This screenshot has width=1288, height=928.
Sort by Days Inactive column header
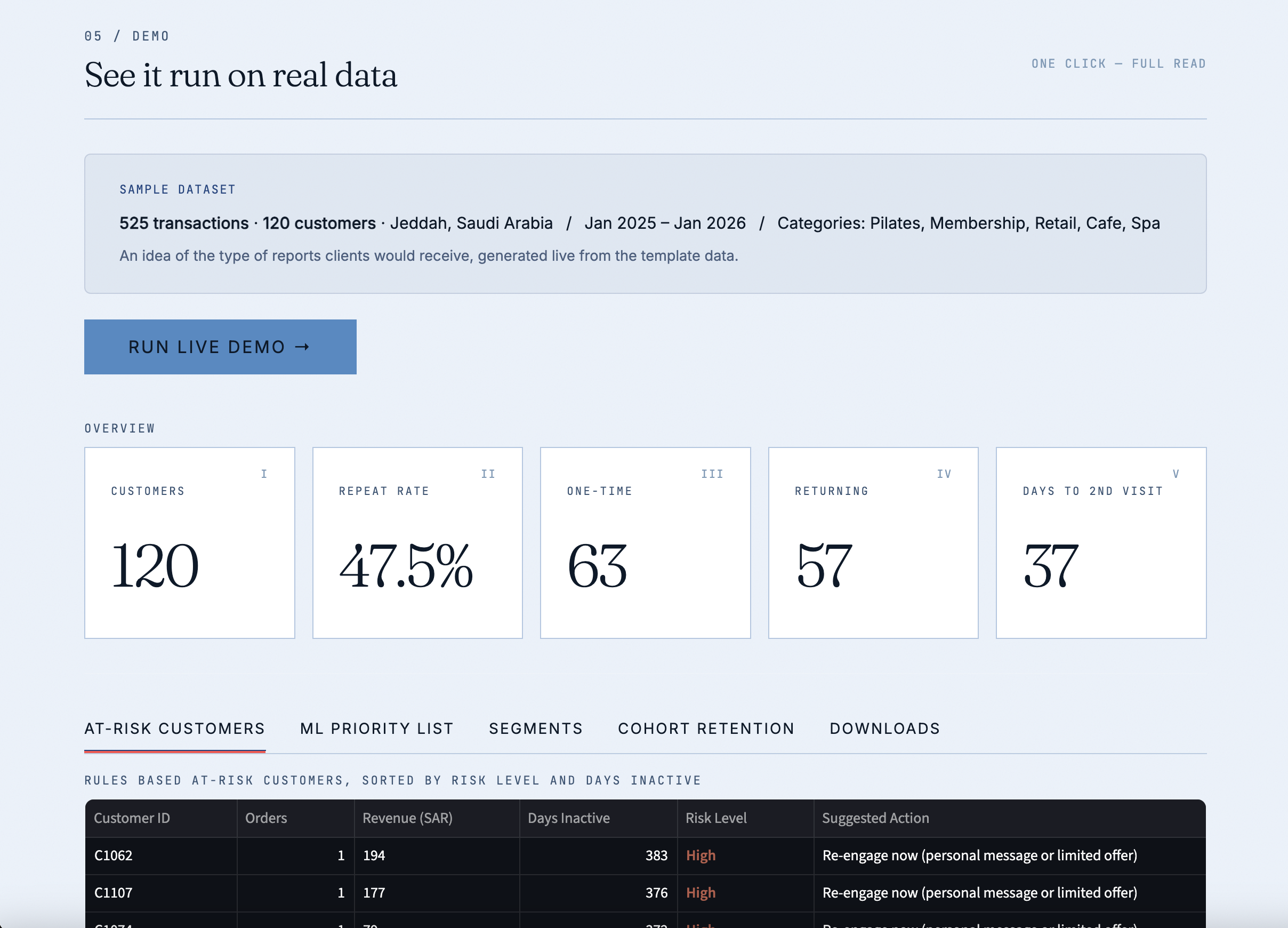(568, 818)
